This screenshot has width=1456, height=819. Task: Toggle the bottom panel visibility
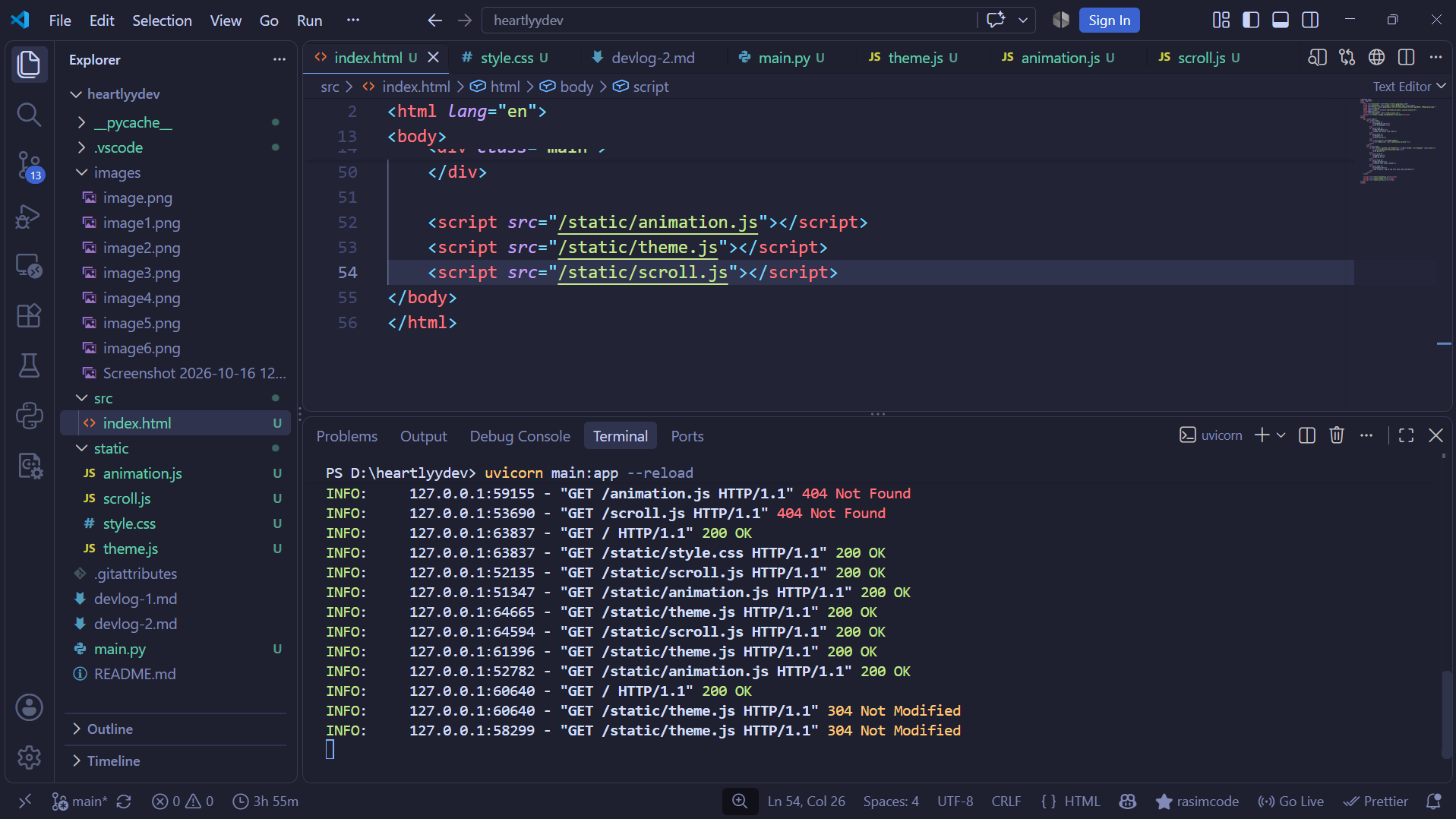[1280, 20]
